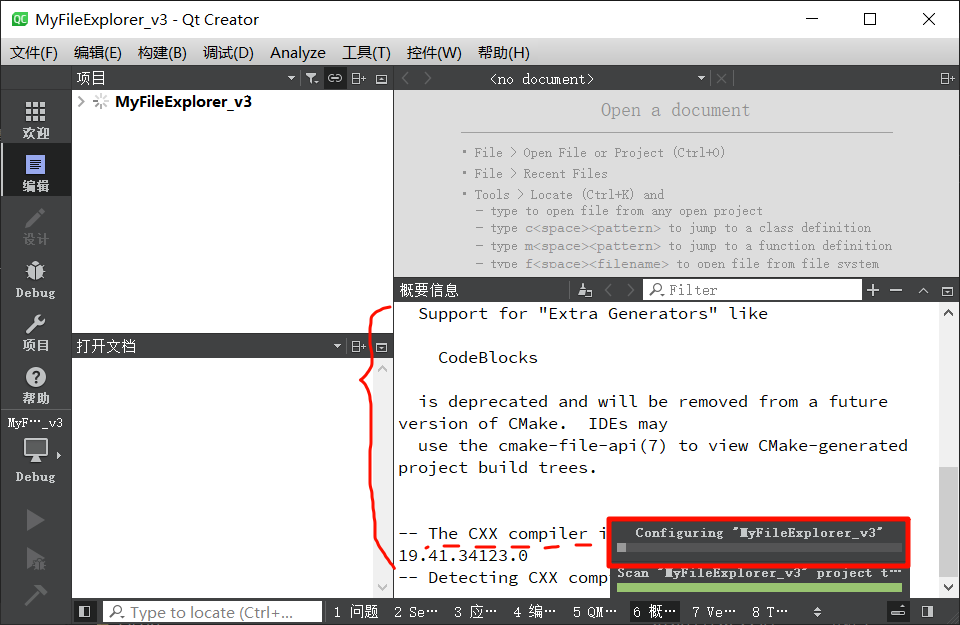Image resolution: width=960 pixels, height=625 pixels.
Task: Open the 构建(B) menu
Action: (162, 53)
